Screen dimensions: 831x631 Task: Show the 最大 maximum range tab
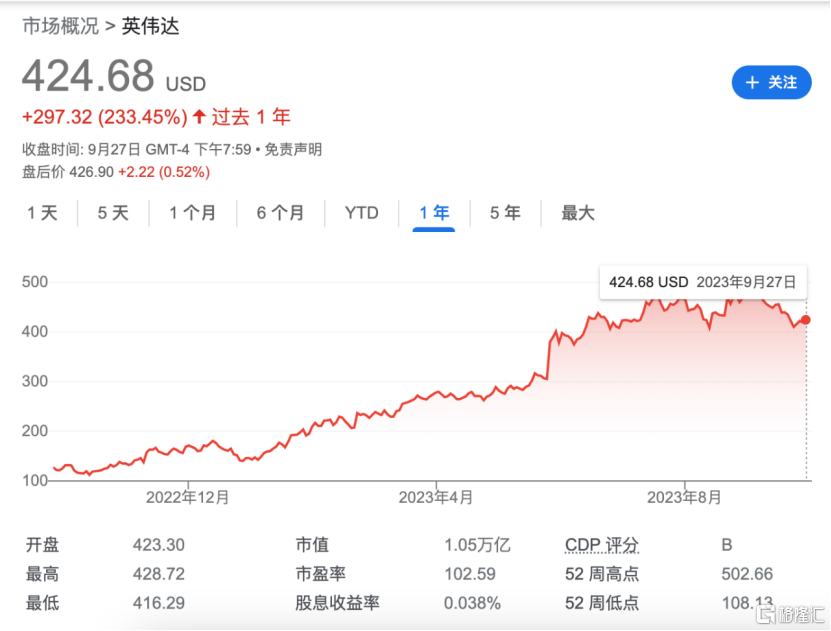(578, 213)
